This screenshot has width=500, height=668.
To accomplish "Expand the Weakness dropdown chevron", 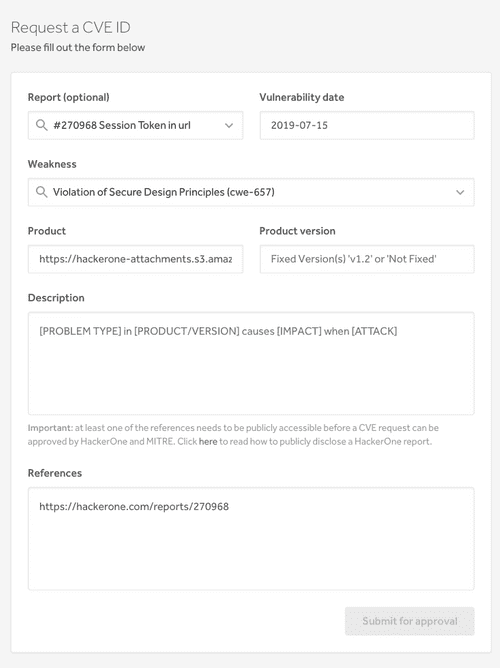I will [460, 193].
